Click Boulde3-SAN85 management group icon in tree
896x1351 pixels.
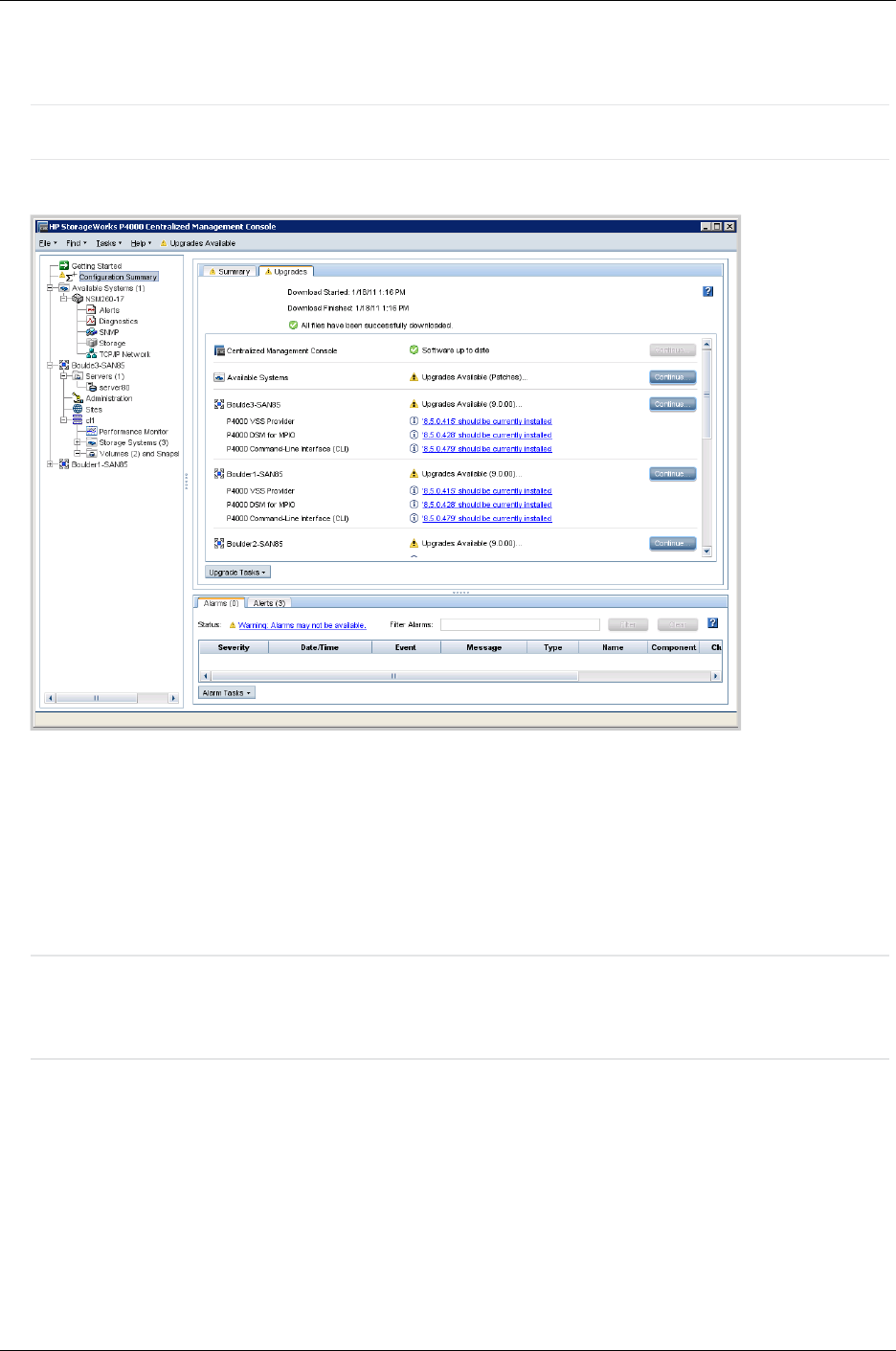[64, 365]
